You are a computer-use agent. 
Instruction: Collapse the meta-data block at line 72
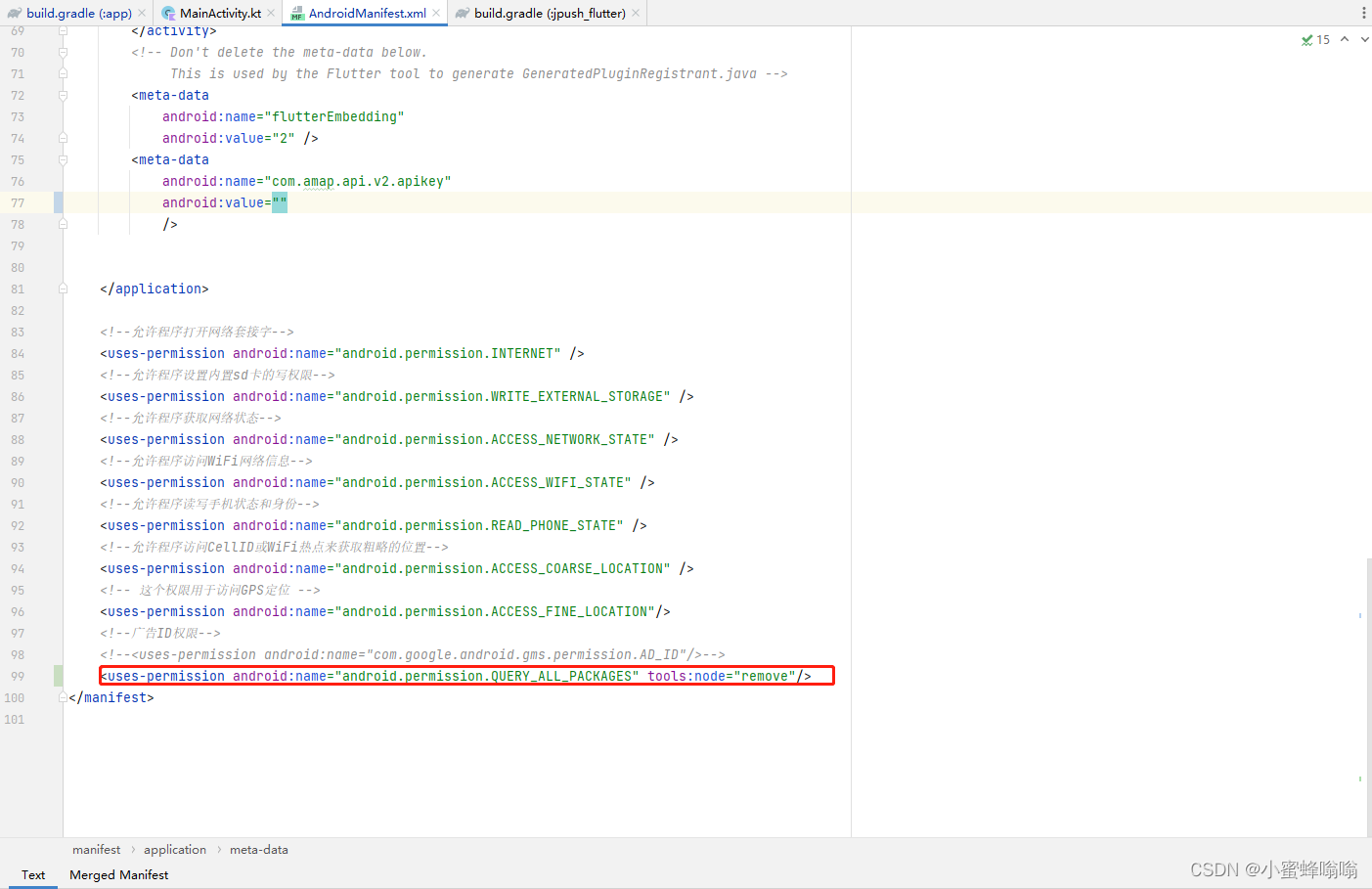pyautogui.click(x=63, y=96)
